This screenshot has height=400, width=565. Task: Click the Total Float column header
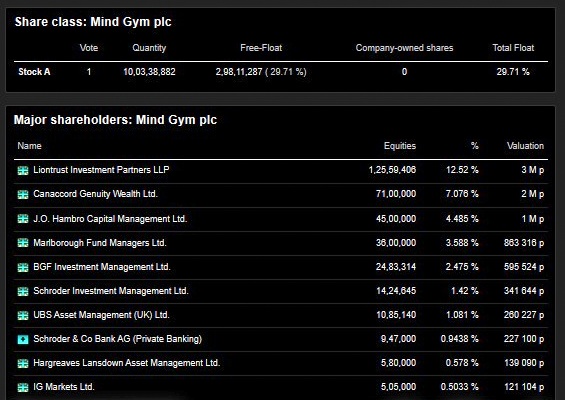[x=513, y=48]
